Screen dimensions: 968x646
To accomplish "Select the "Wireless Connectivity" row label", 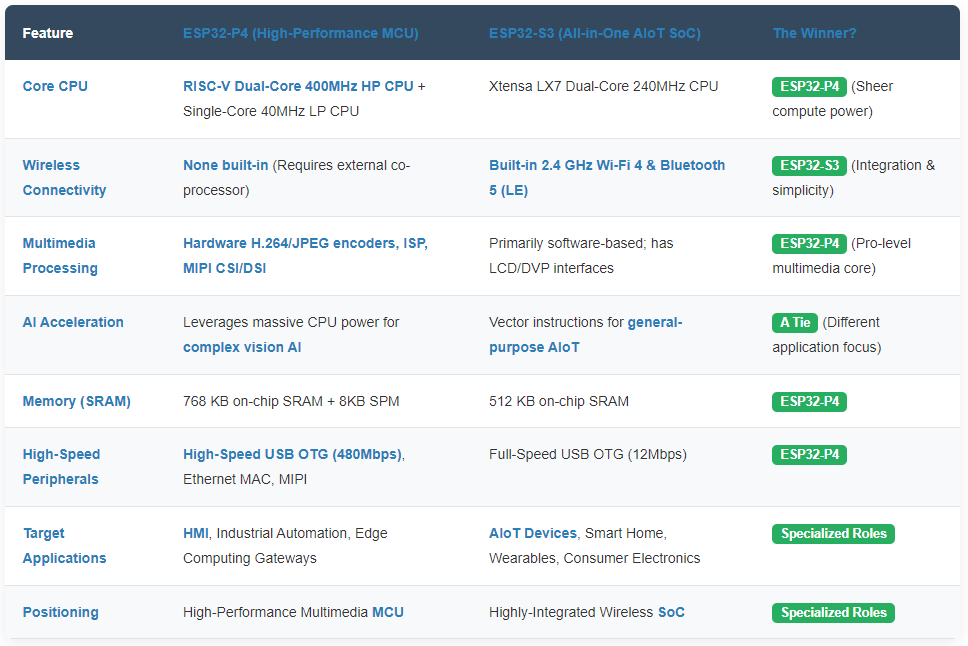I will (x=64, y=177).
